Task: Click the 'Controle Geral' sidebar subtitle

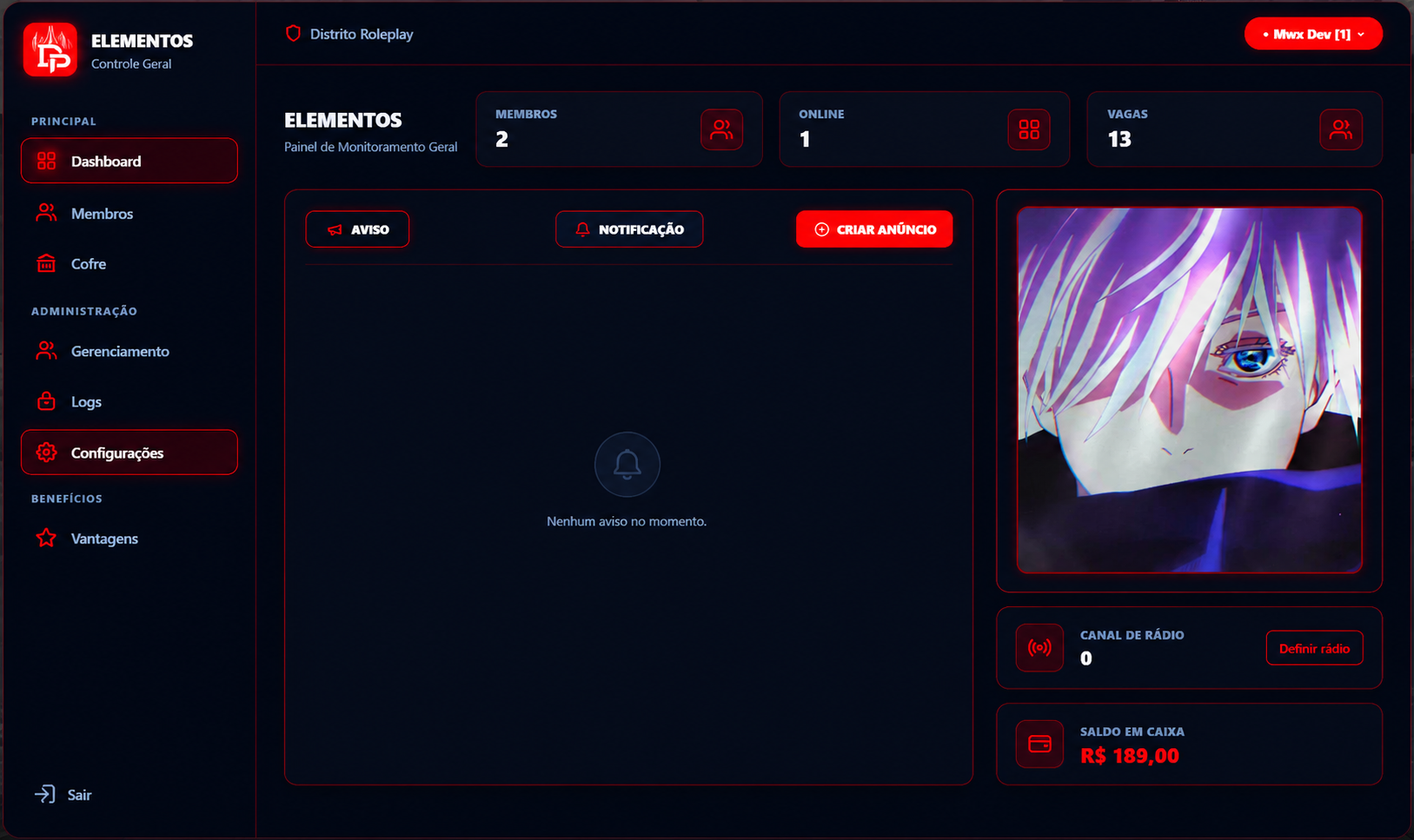Action: [131, 63]
